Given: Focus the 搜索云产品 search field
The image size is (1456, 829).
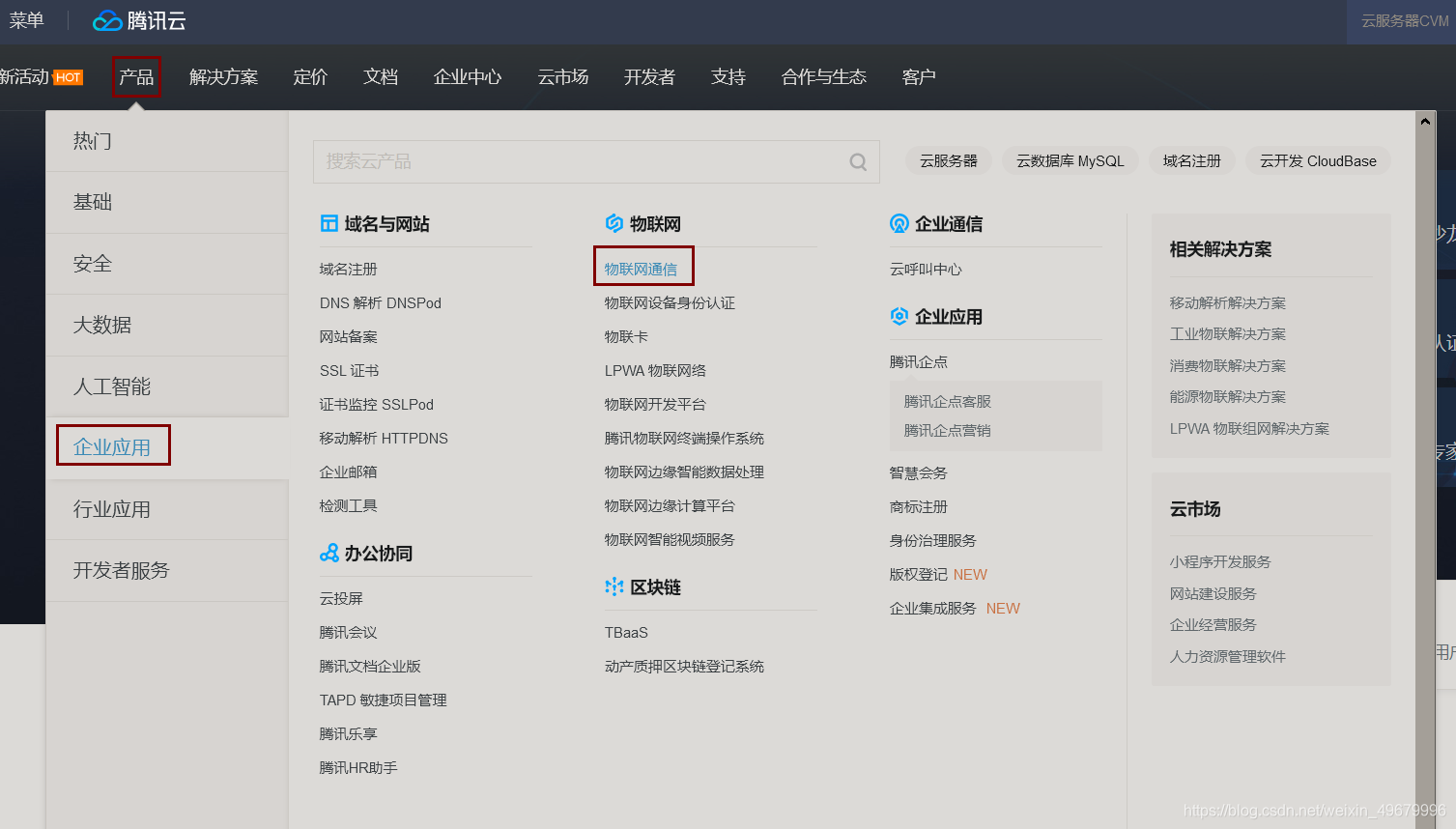Looking at the screenshot, I should coord(596,161).
